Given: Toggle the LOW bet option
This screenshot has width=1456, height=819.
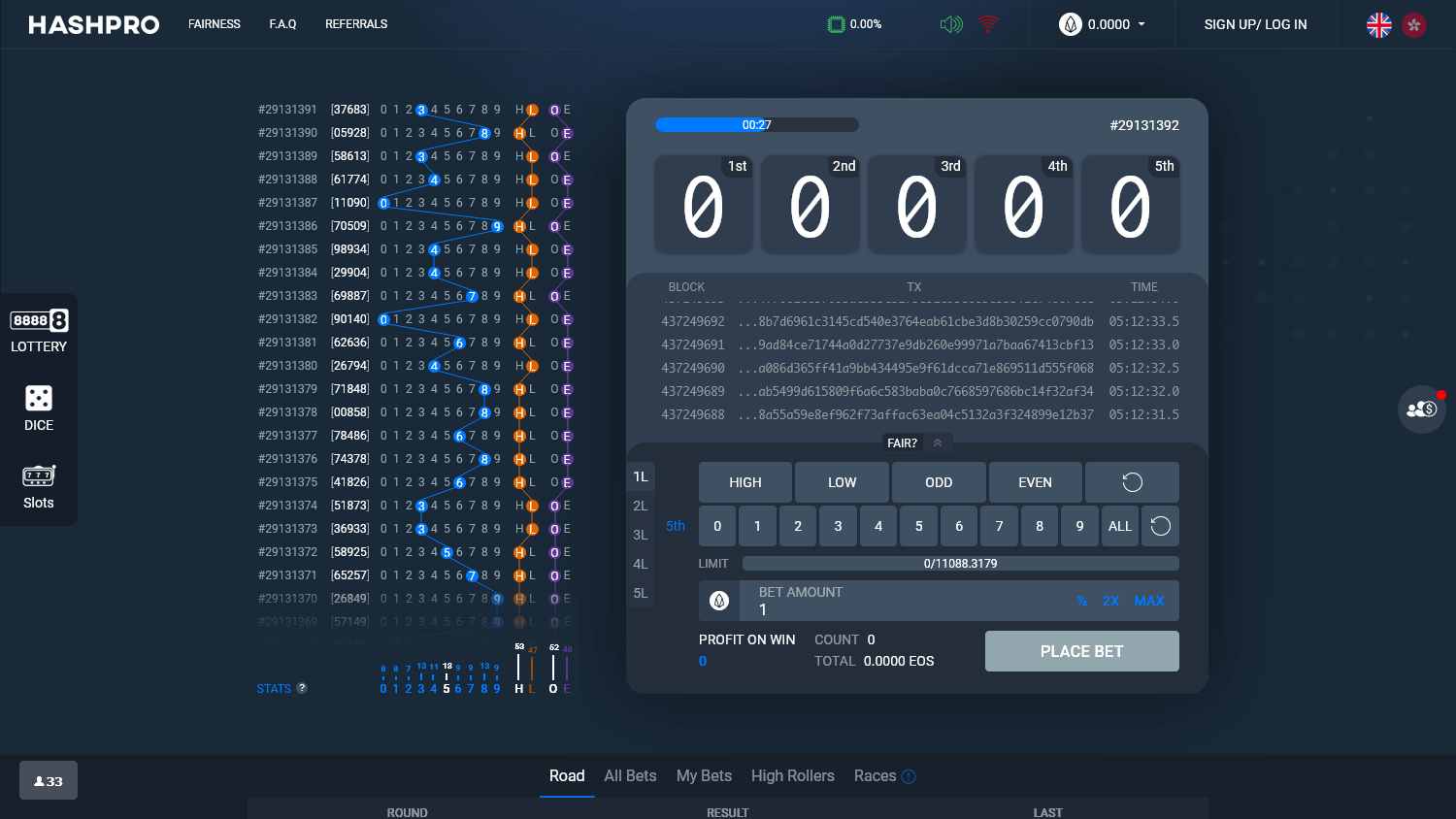Looking at the screenshot, I should coord(842,482).
